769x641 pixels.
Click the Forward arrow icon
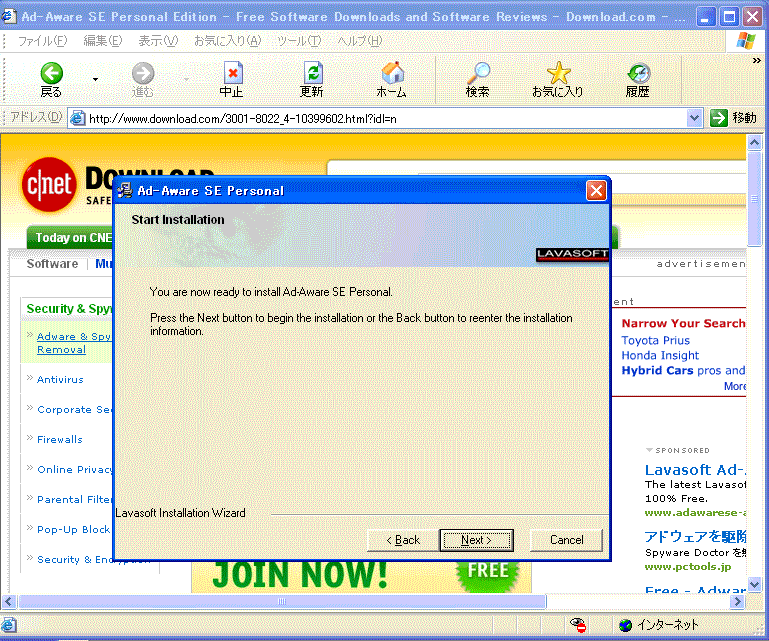click(x=143, y=73)
